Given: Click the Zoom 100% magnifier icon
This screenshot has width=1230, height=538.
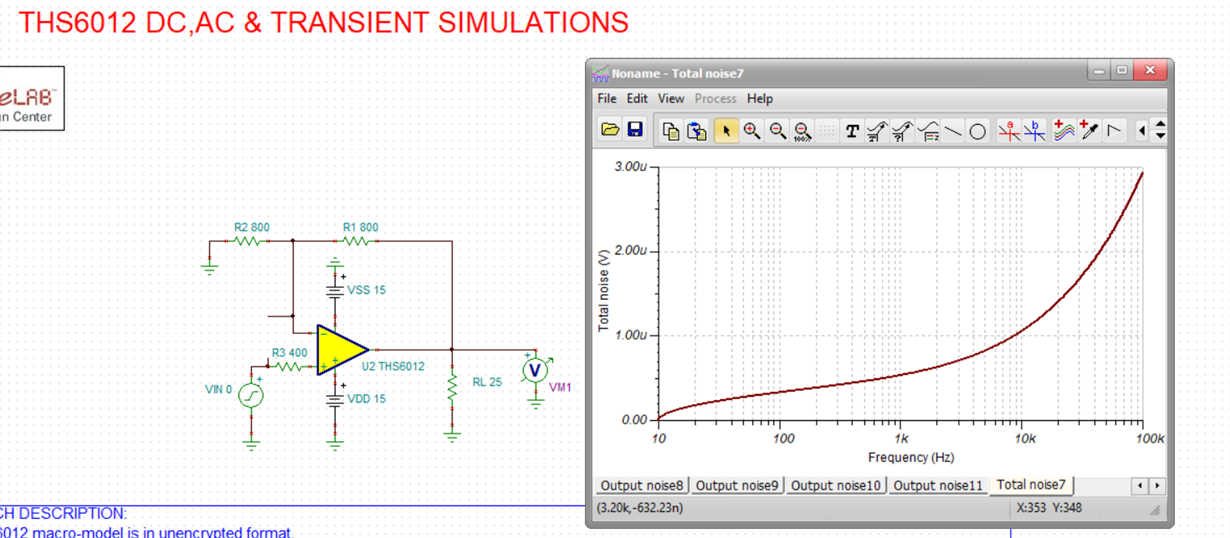Looking at the screenshot, I should click(803, 131).
